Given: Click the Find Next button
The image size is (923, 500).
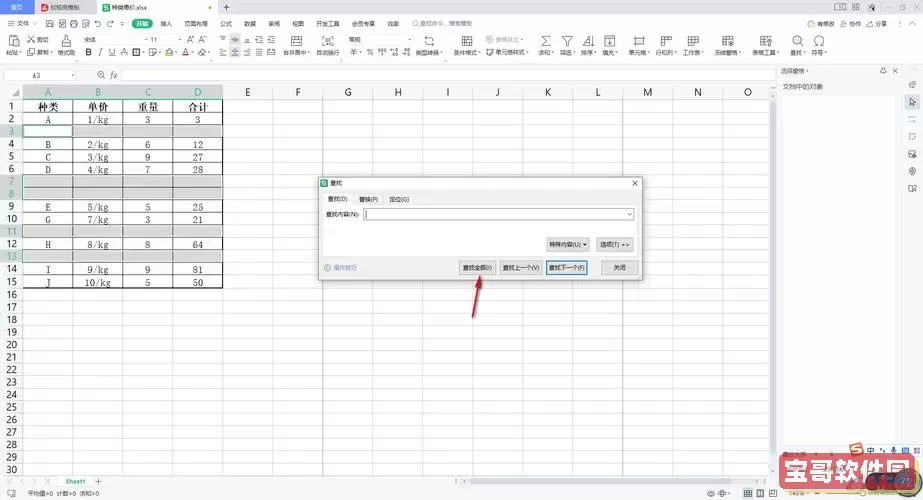Looking at the screenshot, I should (566, 267).
